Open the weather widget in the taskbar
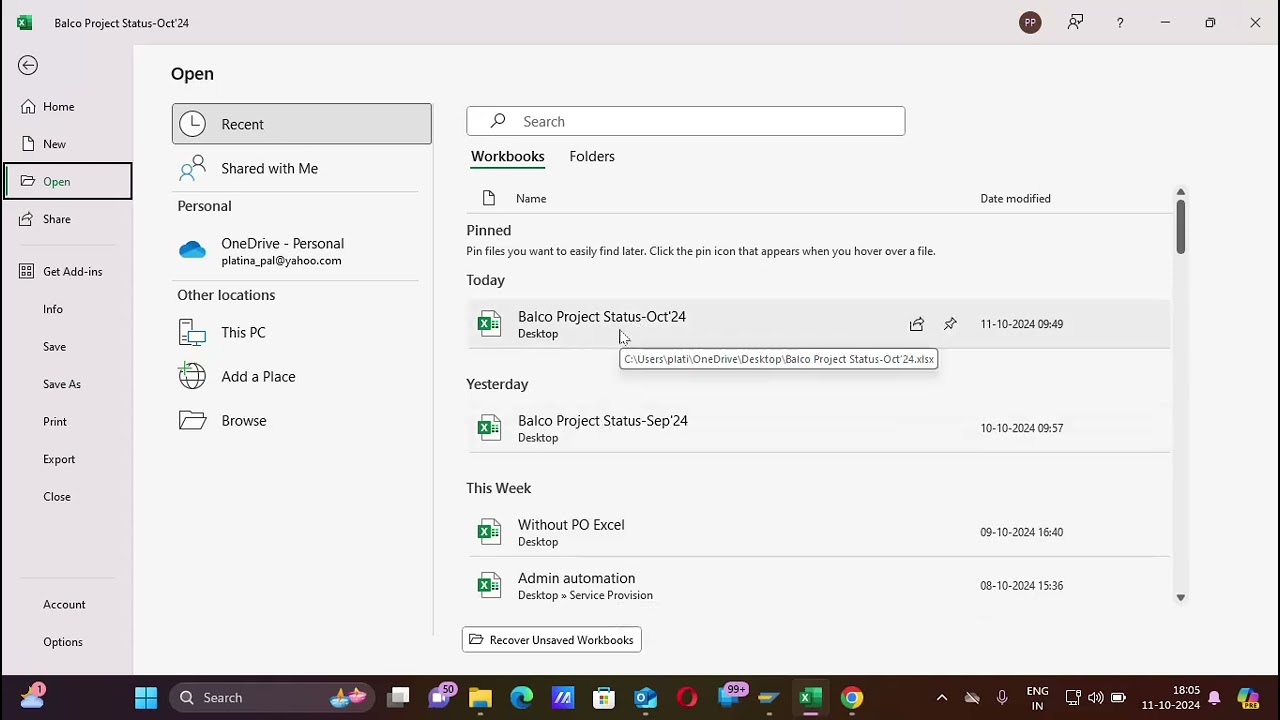This screenshot has height=720, width=1280. pos(32,696)
